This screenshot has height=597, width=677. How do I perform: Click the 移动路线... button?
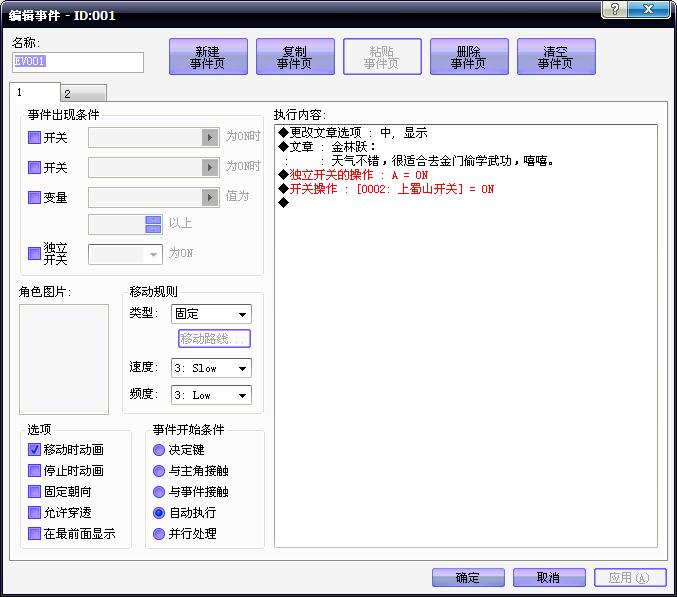pos(214,338)
